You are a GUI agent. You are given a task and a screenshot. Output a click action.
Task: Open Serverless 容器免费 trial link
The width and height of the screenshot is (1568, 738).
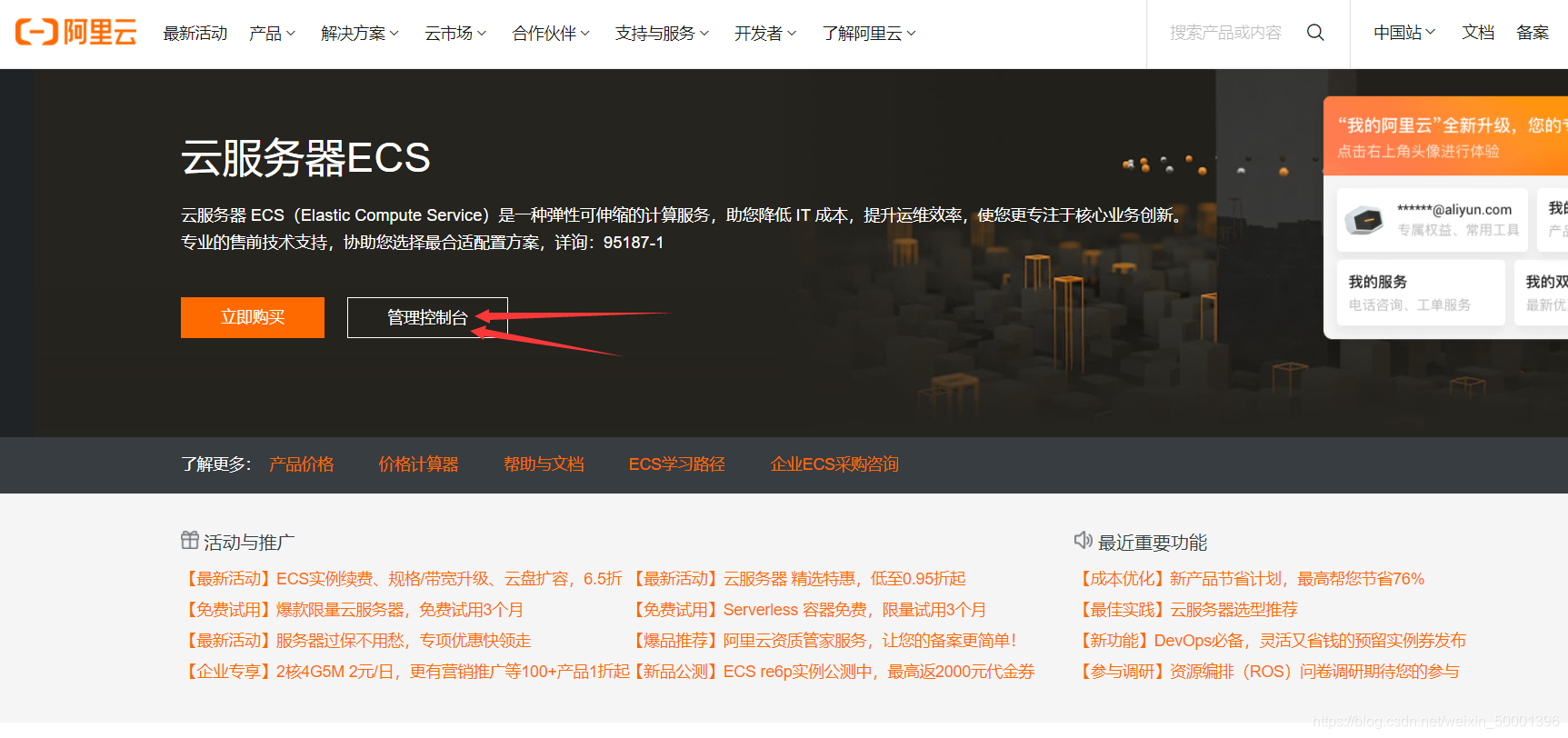coord(807,610)
